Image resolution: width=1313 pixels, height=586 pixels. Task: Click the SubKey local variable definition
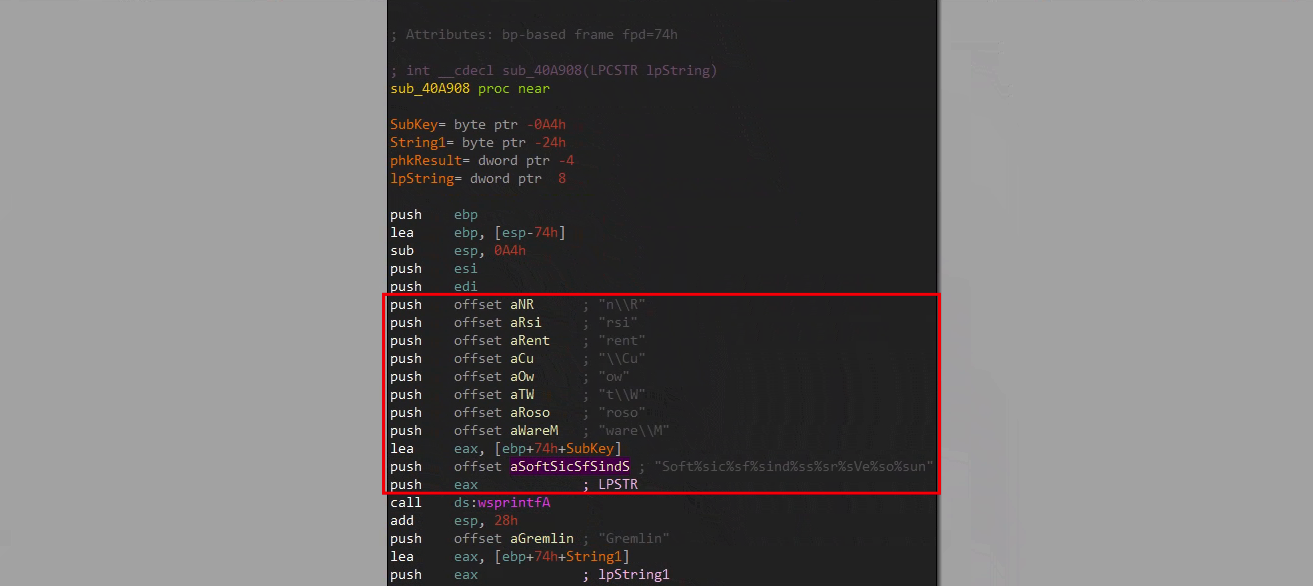(x=414, y=125)
